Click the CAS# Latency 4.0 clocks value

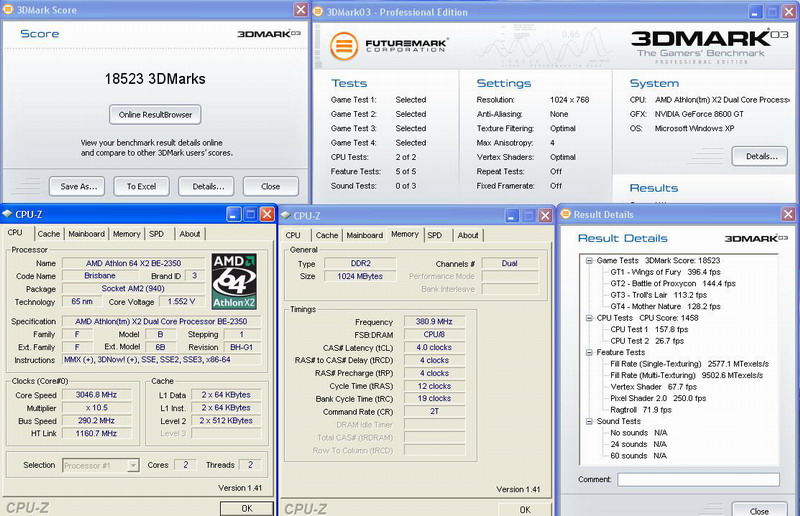coord(434,347)
